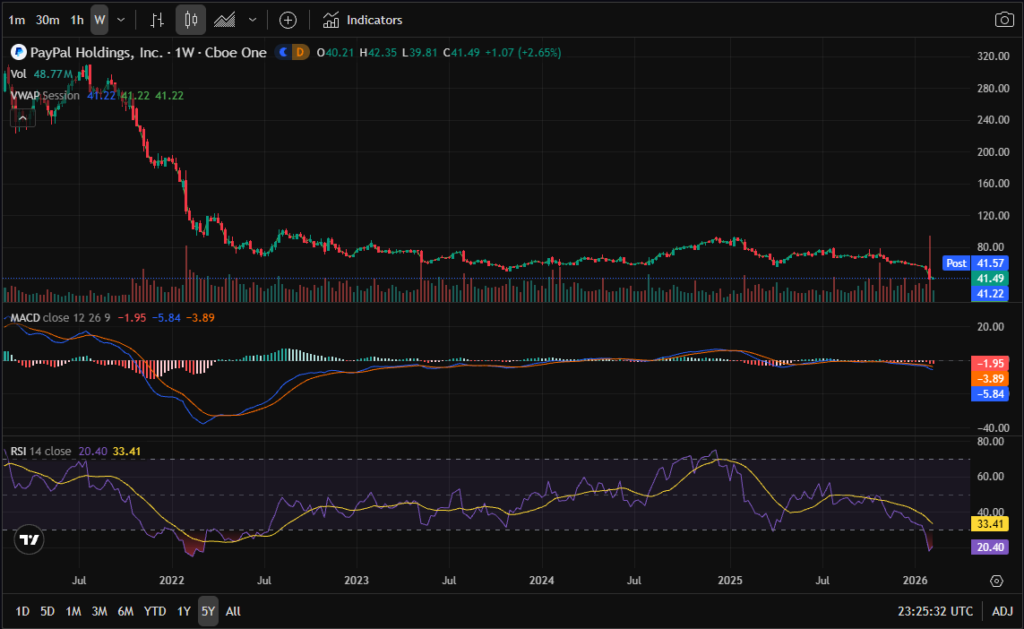The height and width of the screenshot is (629, 1024).
Task: Select the Candles chart style icon
Action: coord(191,20)
